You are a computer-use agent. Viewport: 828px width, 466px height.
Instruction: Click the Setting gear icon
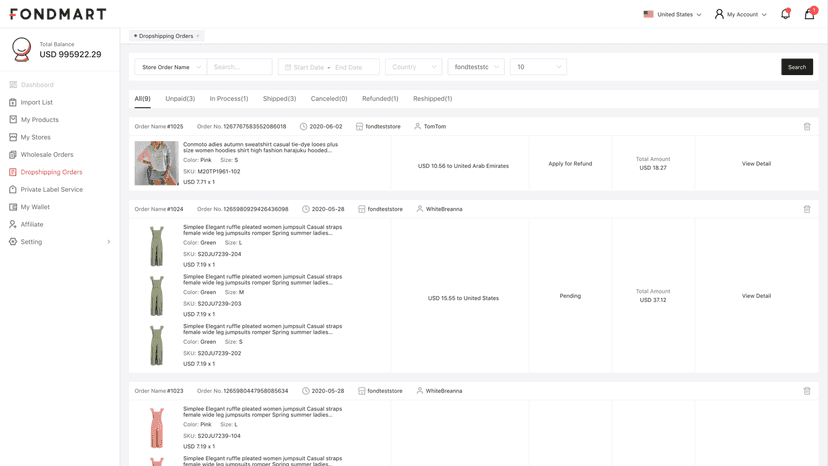point(13,241)
